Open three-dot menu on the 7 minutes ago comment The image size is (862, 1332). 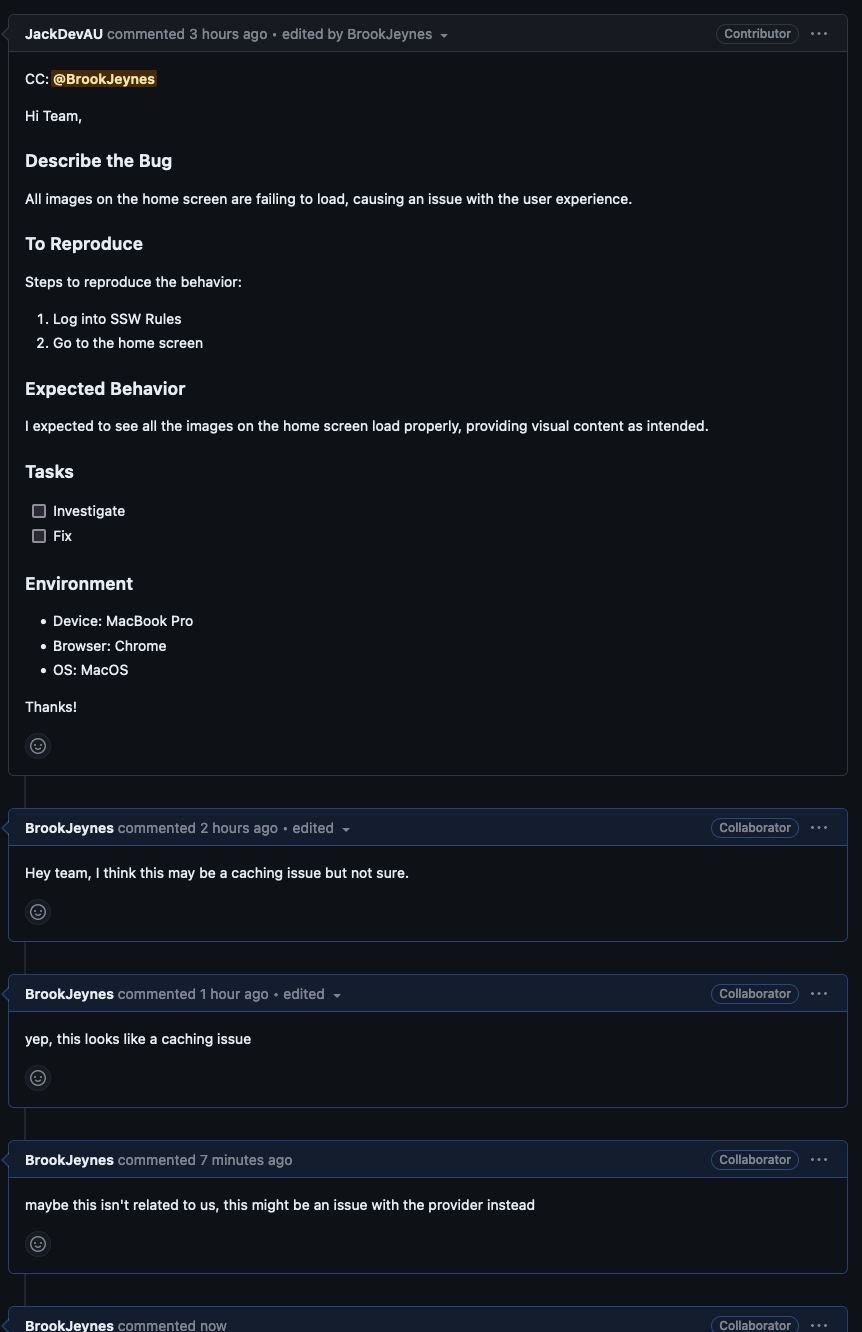[819, 1160]
